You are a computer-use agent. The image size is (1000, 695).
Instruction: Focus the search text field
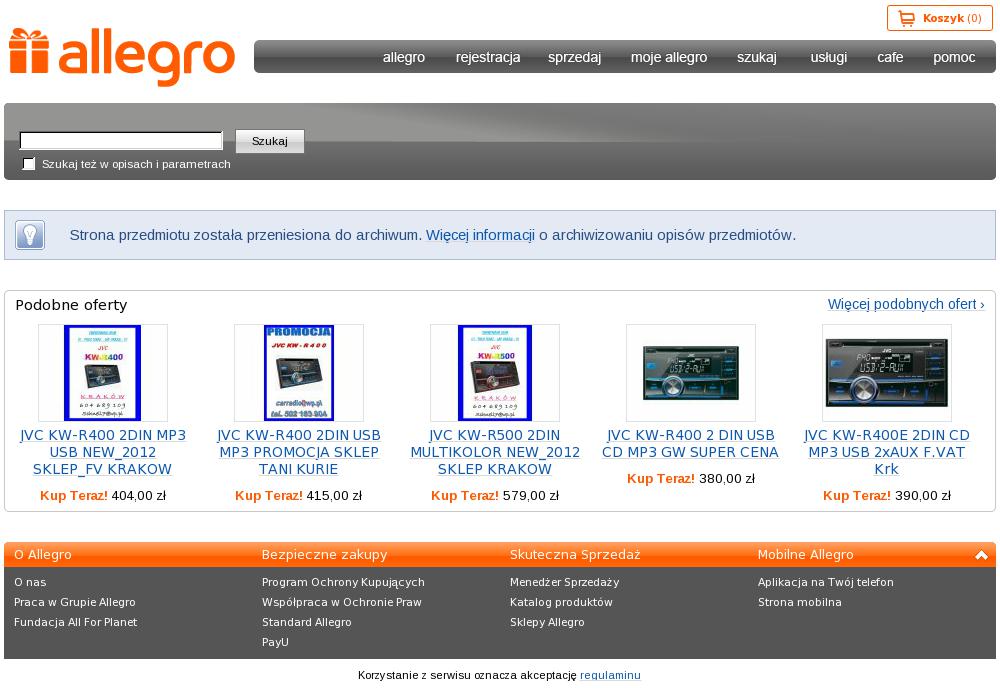(121, 141)
